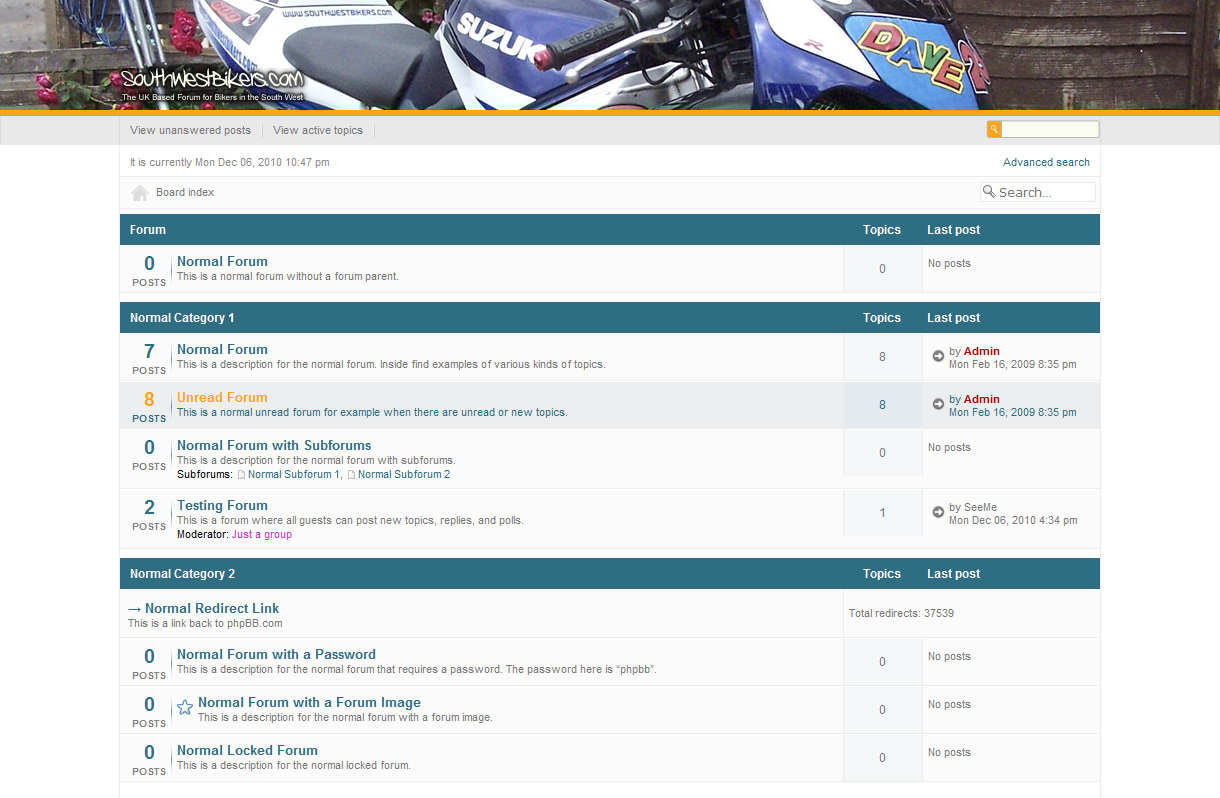
Task: Follow the Normal Redirect Link
Action: click(x=211, y=608)
